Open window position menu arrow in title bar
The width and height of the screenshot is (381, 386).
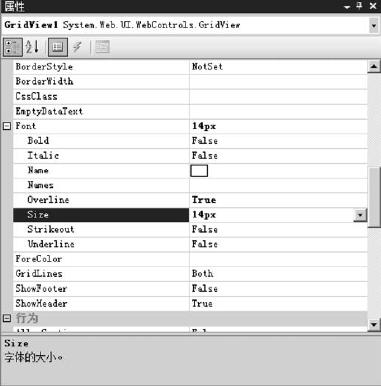347,7
